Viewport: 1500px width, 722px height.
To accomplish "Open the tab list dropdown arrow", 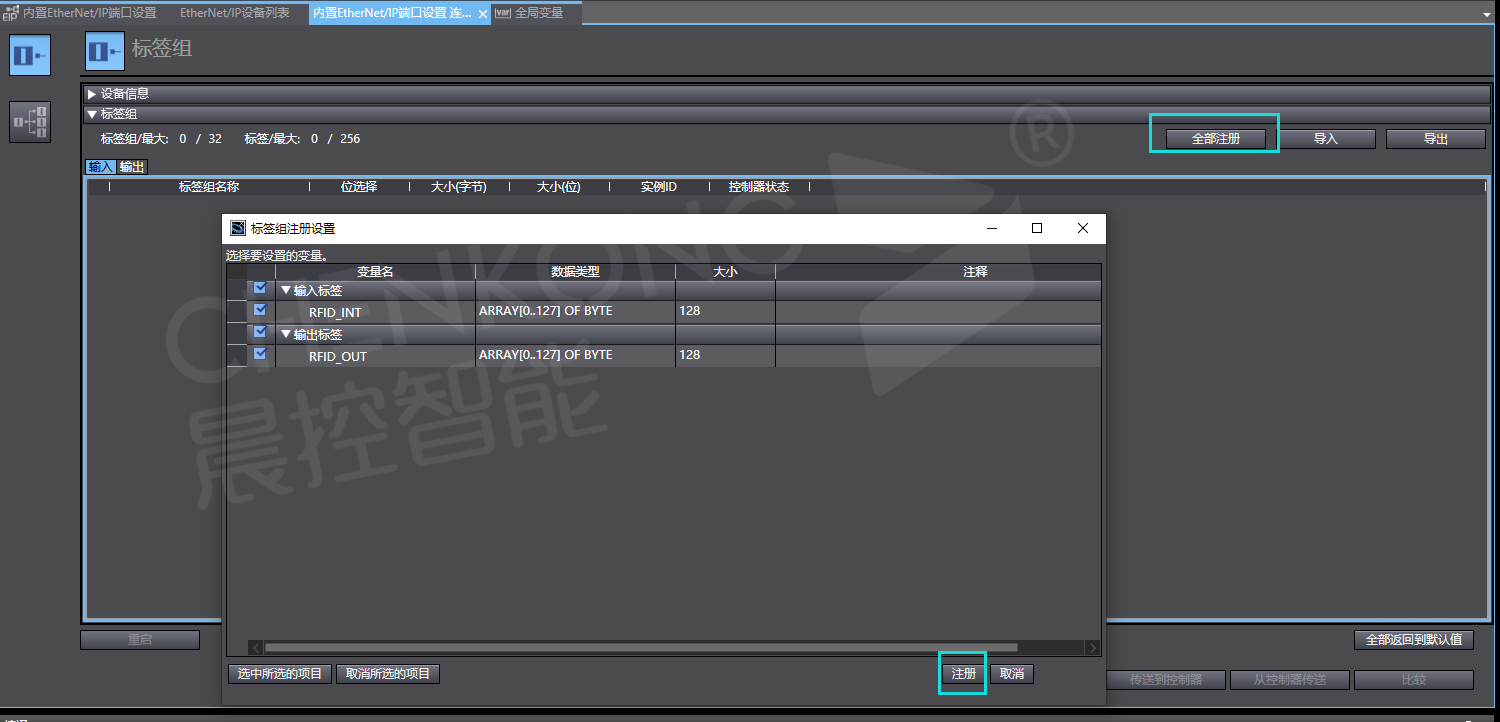I will click(x=1487, y=15).
